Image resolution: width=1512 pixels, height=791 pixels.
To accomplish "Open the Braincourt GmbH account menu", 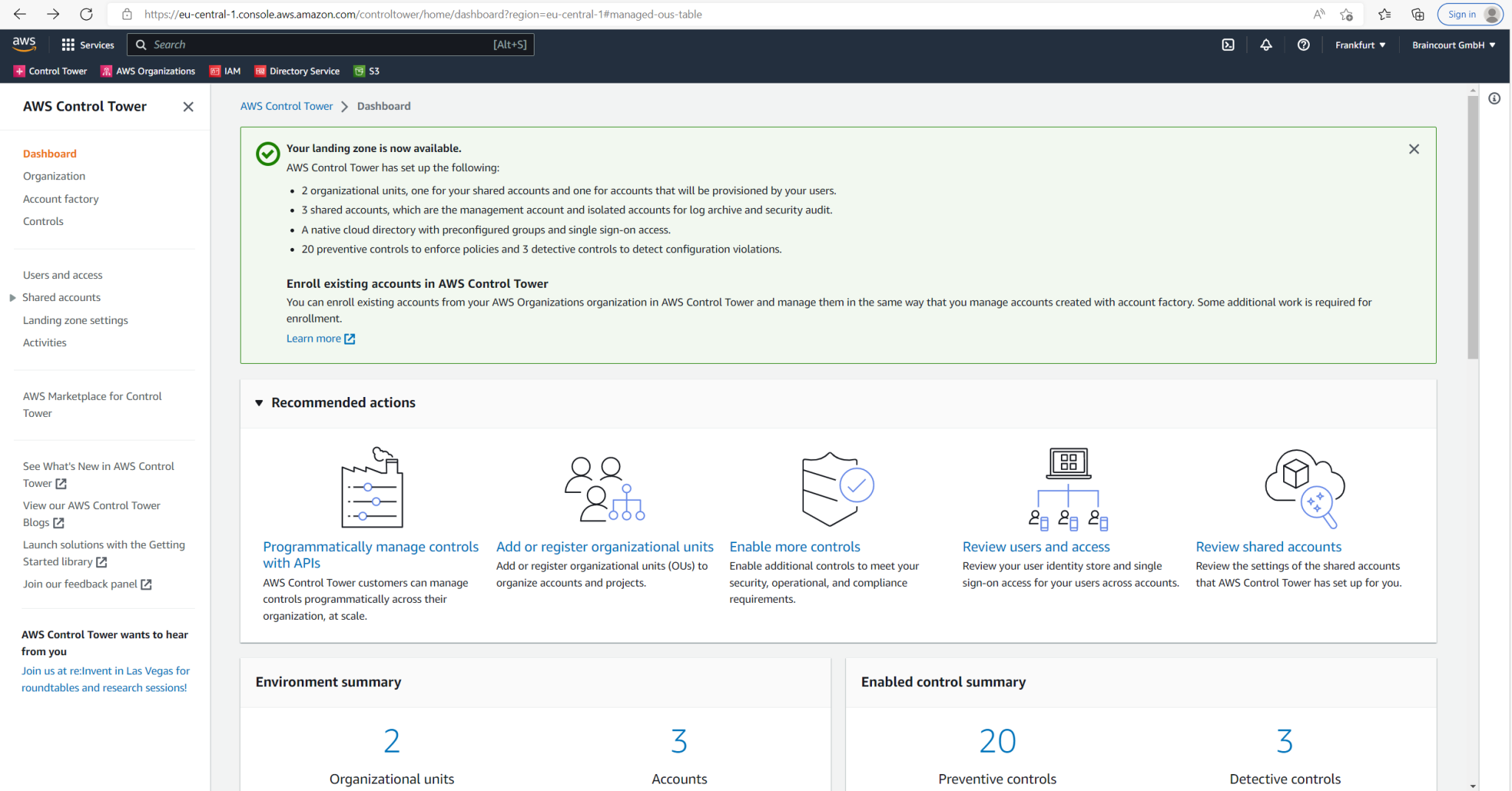I will (x=1454, y=45).
